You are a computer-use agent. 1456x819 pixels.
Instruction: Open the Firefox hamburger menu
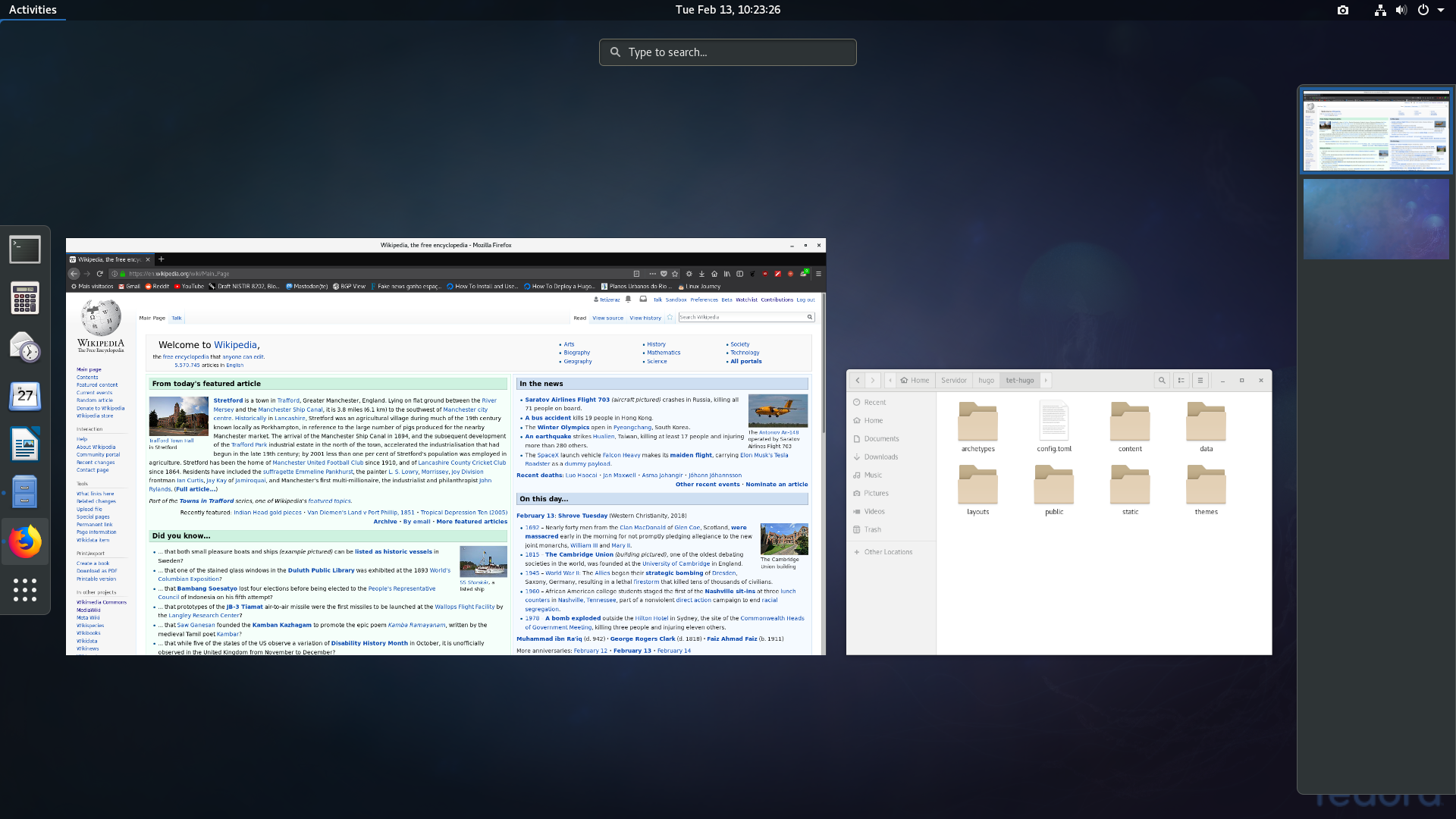[819, 274]
